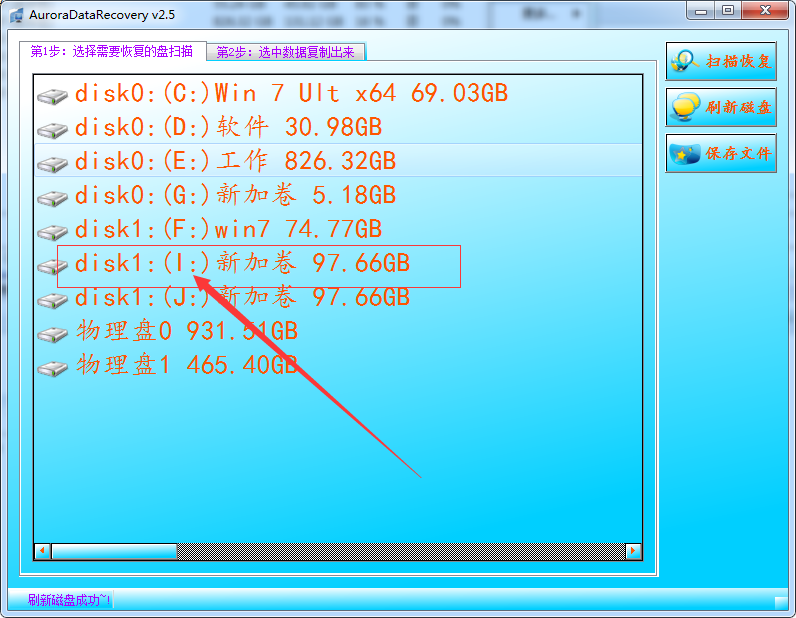The width and height of the screenshot is (796, 618).
Task: Click star folder icon on 保存文件 button
Action: (x=685, y=153)
